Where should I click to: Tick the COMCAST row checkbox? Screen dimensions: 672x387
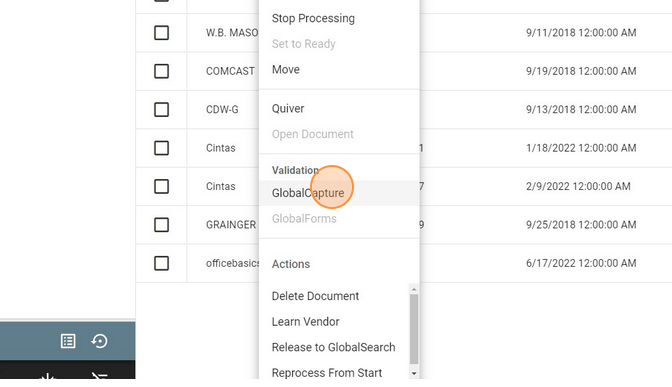point(162,71)
